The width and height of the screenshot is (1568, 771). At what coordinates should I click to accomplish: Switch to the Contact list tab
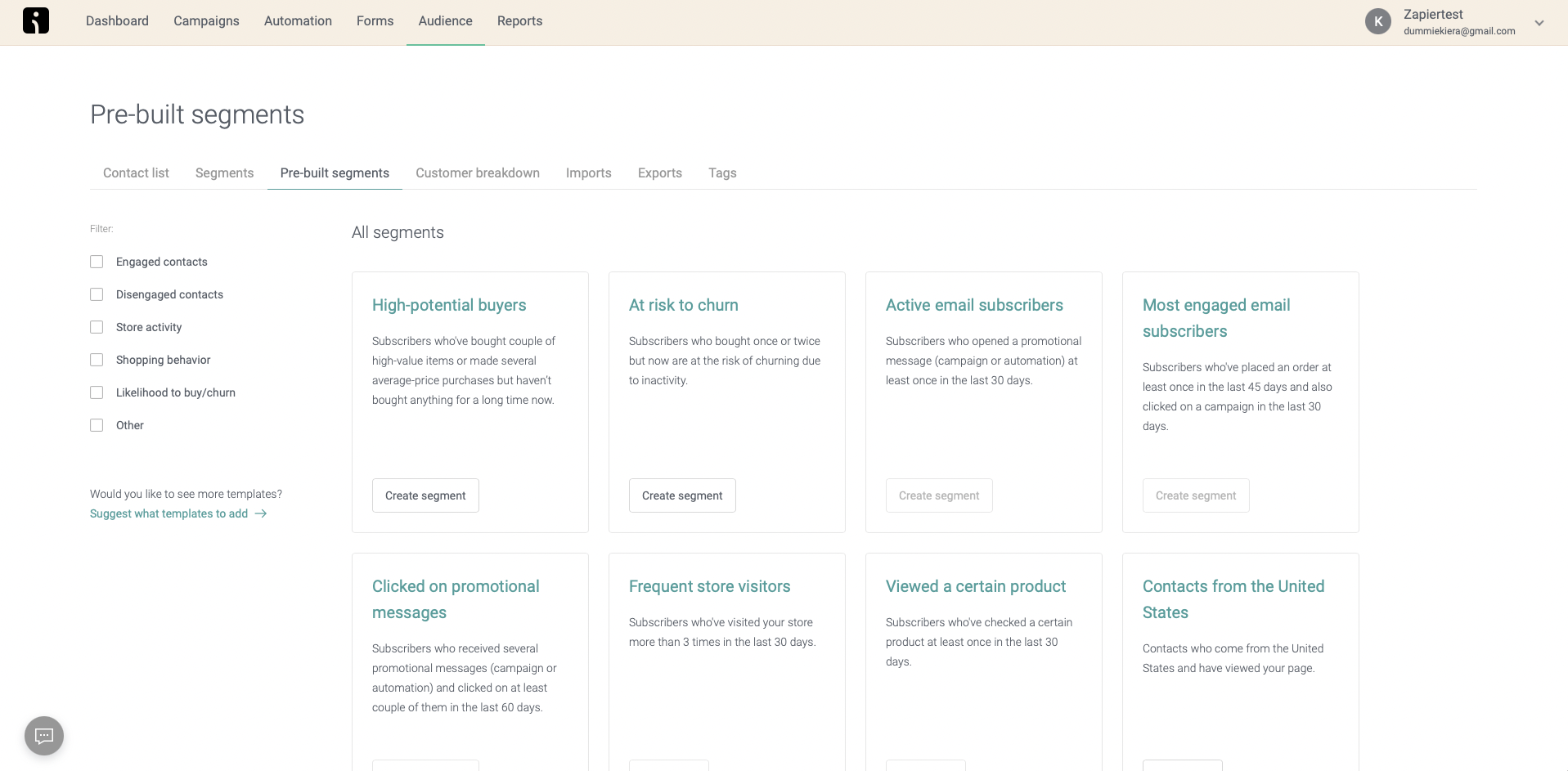click(x=136, y=173)
